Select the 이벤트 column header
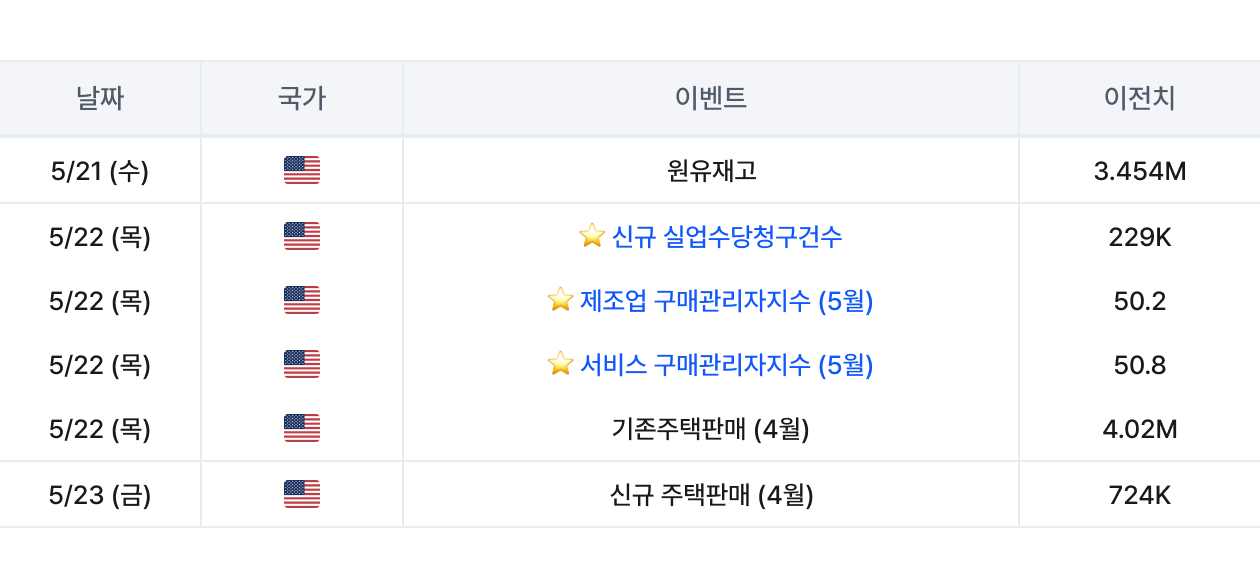 [x=711, y=98]
